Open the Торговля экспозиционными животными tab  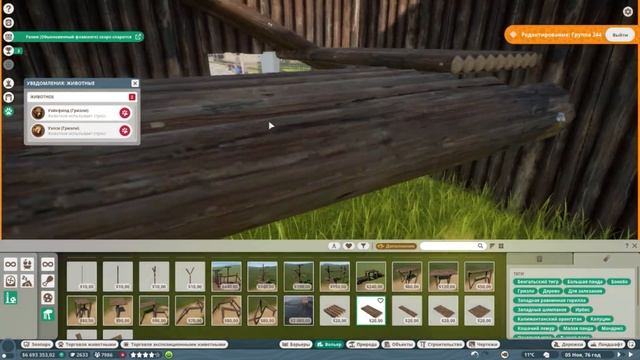[174, 344]
